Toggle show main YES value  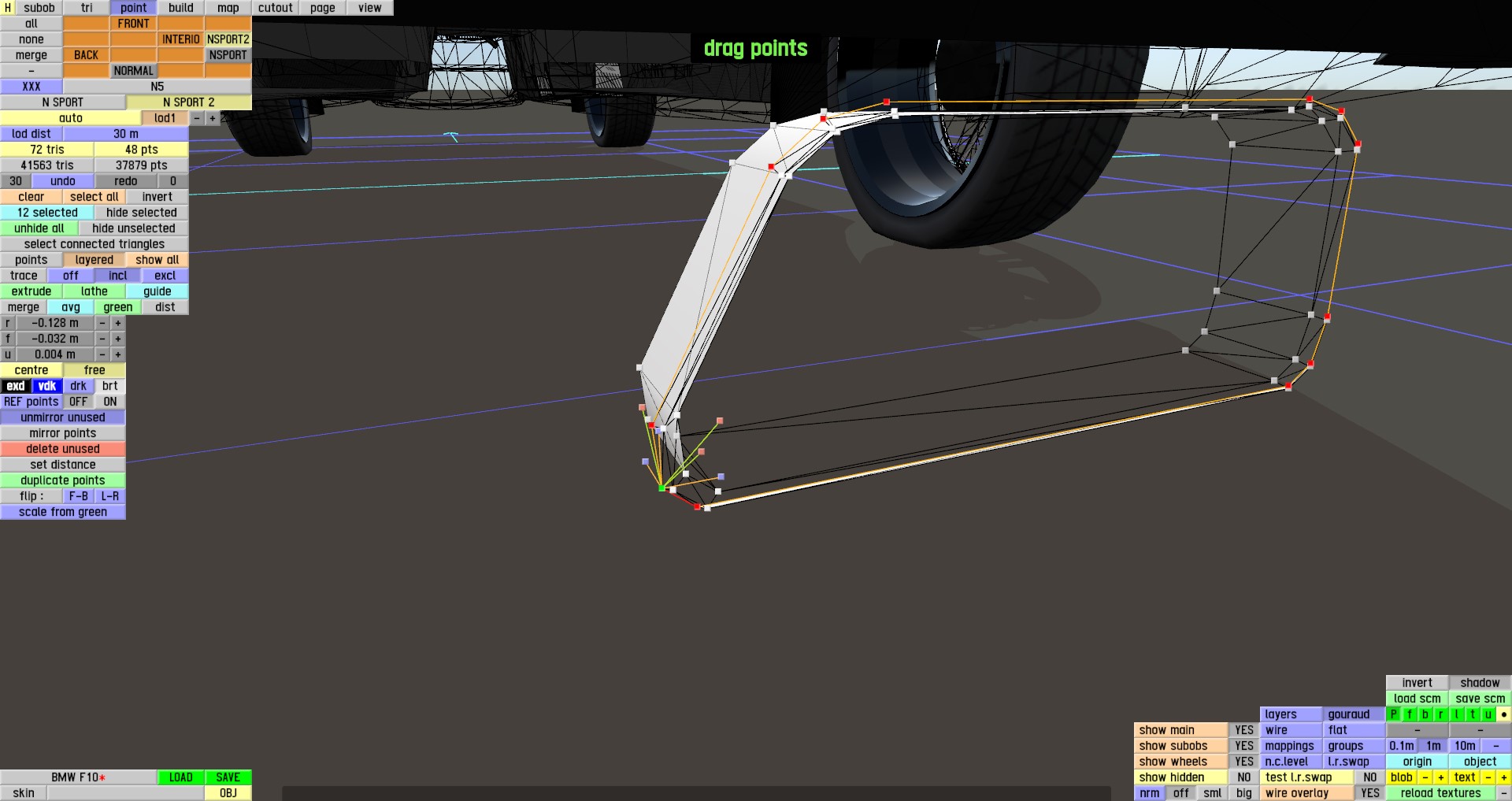1244,730
